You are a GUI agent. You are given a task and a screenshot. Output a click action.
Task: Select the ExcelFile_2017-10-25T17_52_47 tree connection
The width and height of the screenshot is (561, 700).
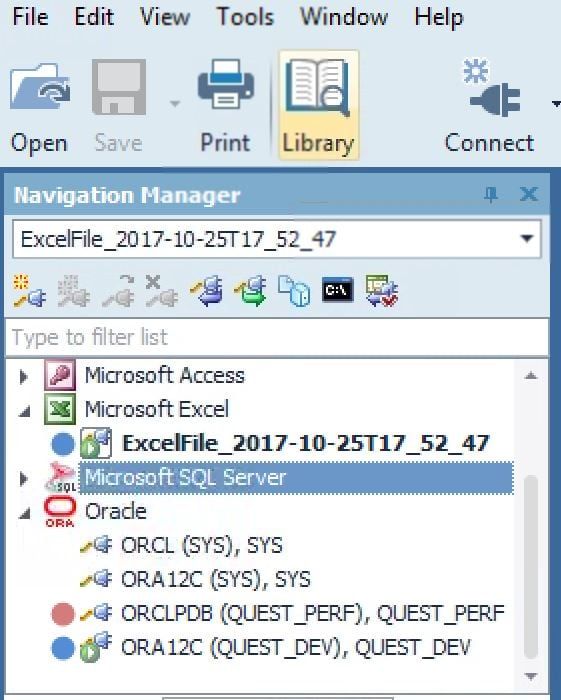[306, 443]
